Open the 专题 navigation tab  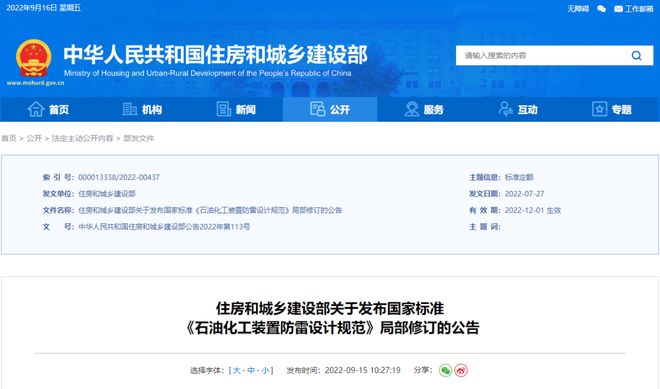[612, 109]
